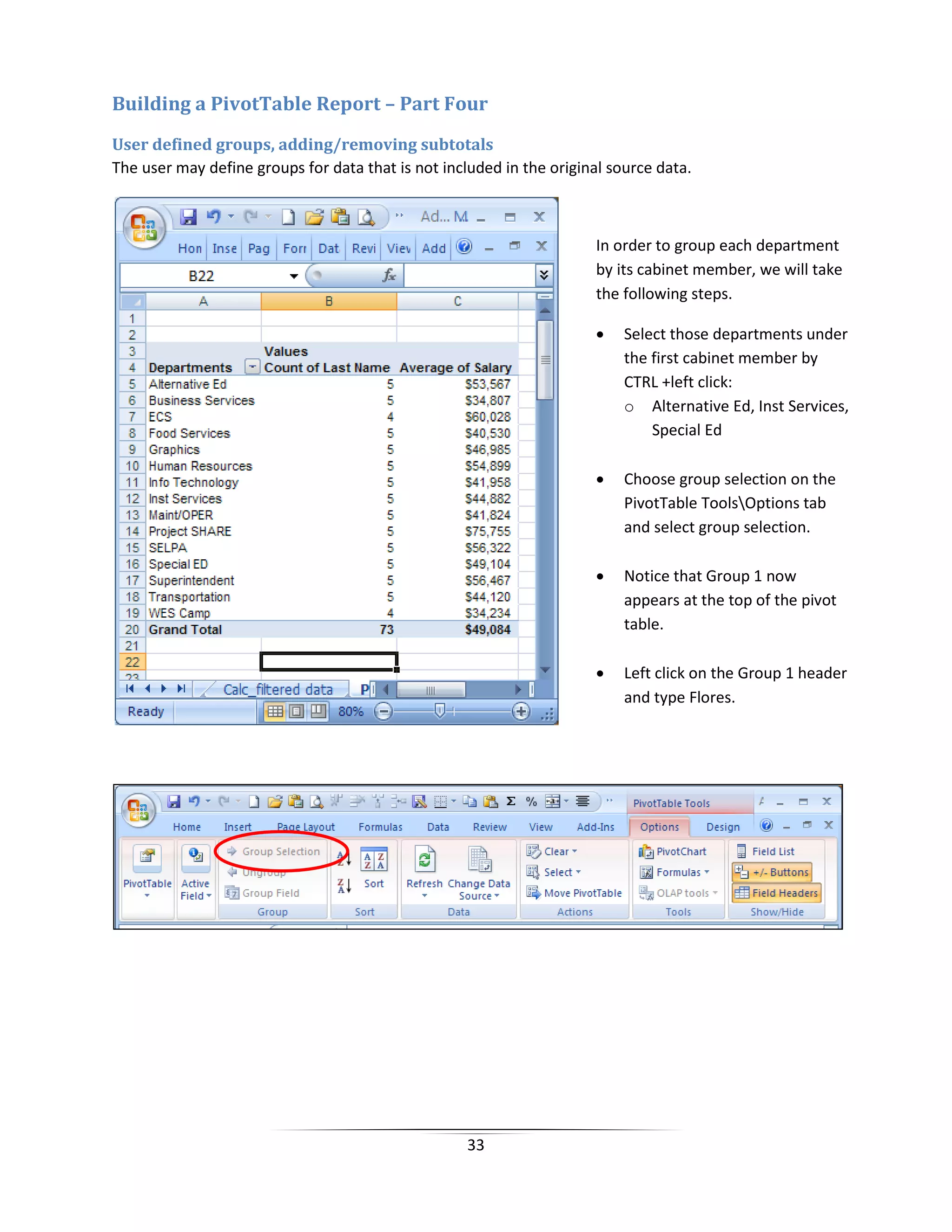Viewport: 952px width, 1232px height.
Task: Click horizontal scrollbar thumb near sheet tabs
Action: pos(431,689)
